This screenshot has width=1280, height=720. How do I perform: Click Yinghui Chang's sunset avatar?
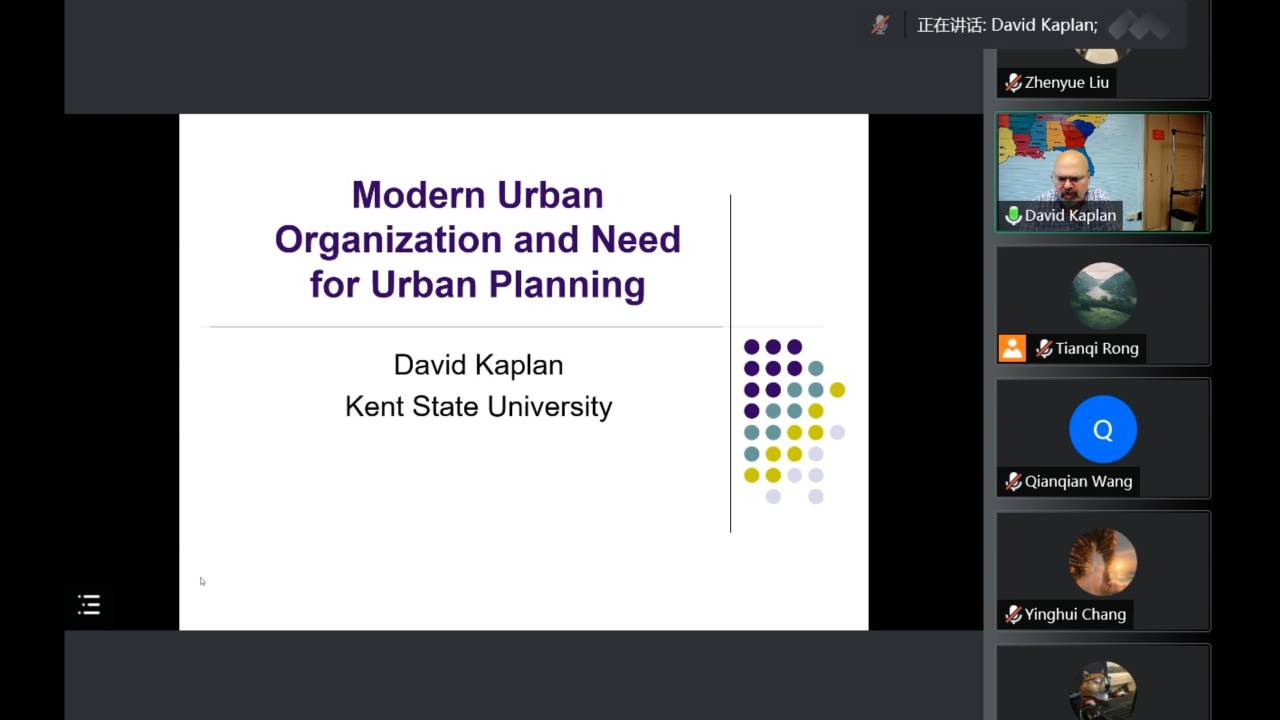pyautogui.click(x=1103, y=562)
